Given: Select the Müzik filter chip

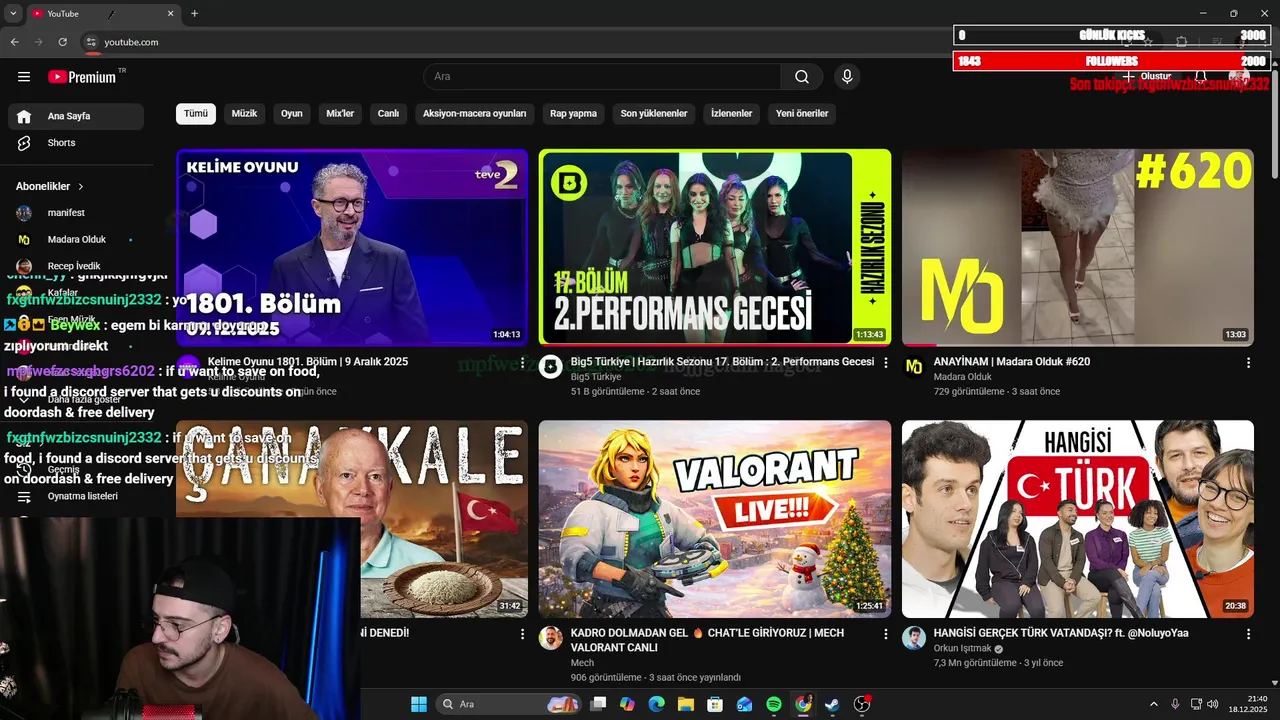Looking at the screenshot, I should coord(244,114).
